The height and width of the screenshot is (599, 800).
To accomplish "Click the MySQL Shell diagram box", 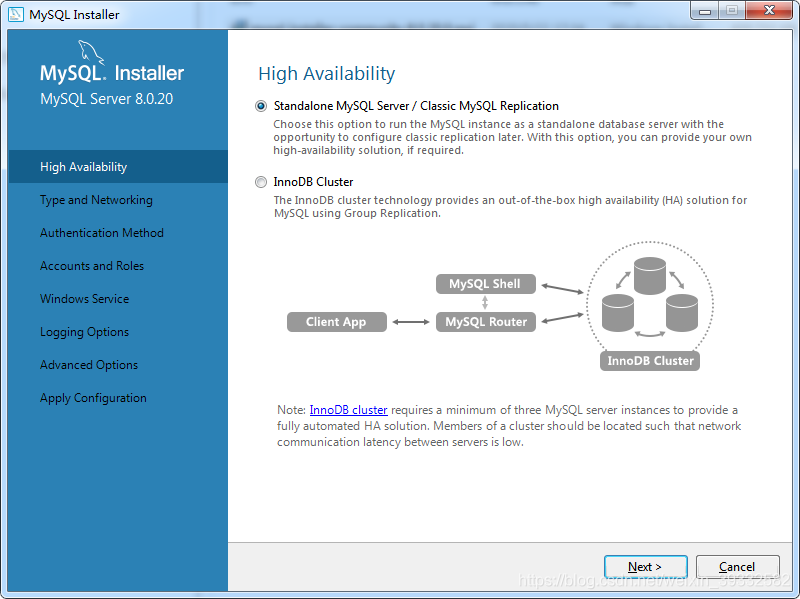I will point(486,284).
